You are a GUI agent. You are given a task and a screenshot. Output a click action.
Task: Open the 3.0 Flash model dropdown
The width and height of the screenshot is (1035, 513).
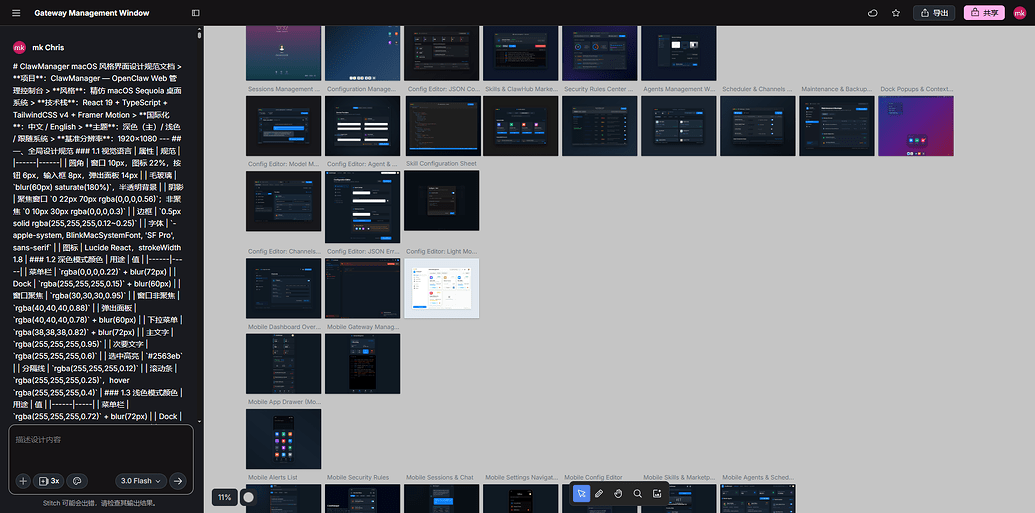pyautogui.click(x=141, y=481)
